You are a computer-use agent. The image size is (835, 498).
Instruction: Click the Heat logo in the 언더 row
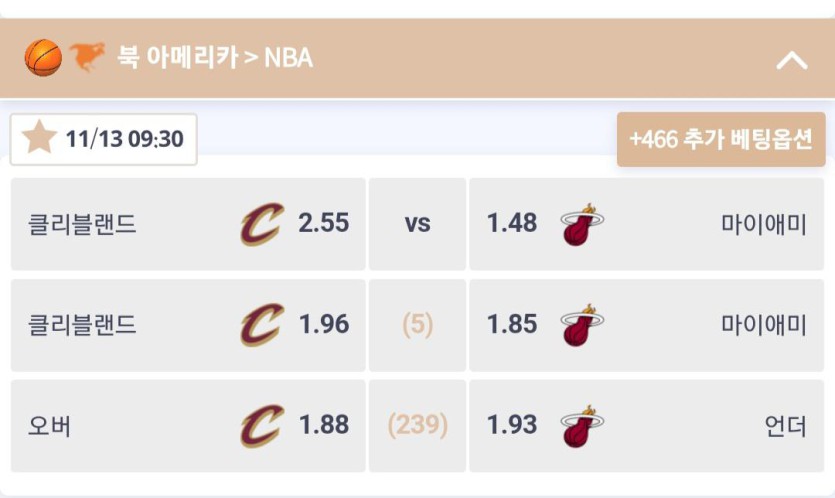point(582,426)
